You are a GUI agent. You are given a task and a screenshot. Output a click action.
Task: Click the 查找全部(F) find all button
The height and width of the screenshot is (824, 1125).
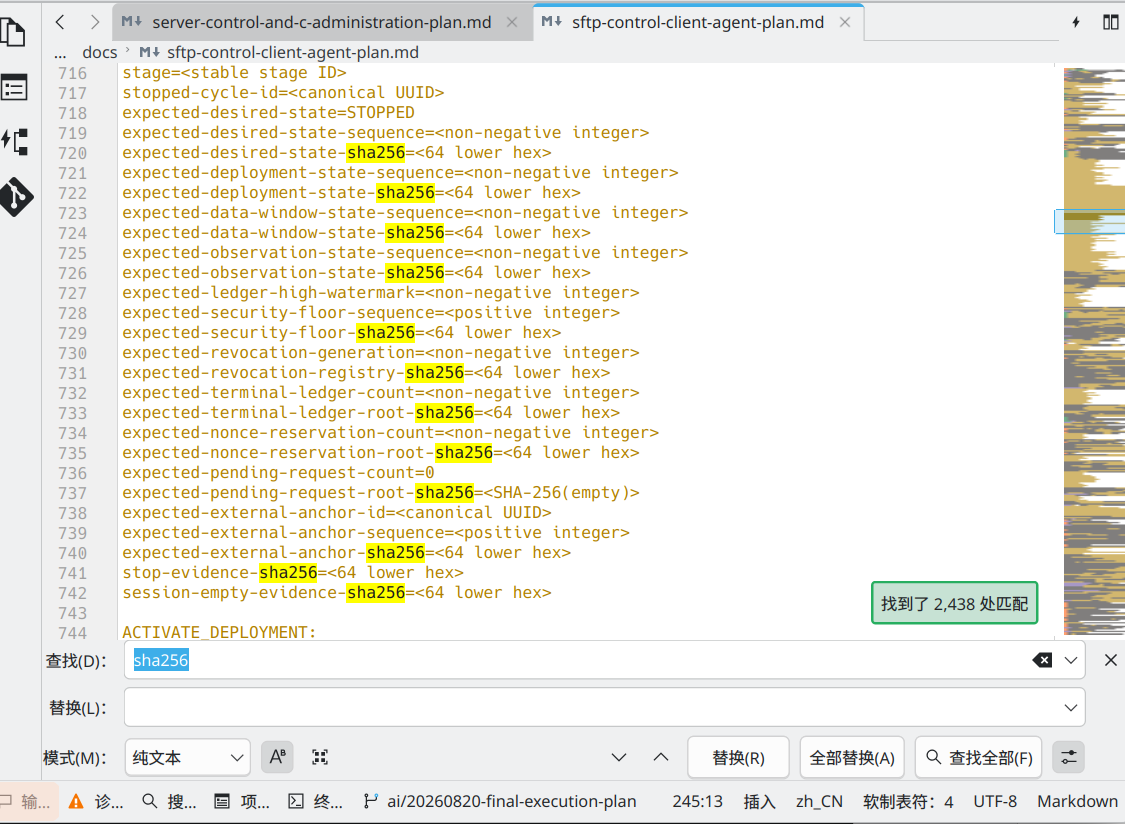point(979,757)
